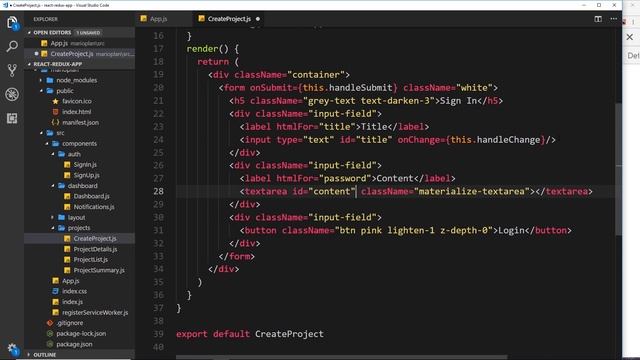Open the Manage gear icon
Viewport: 640px width, 360px height.
pyautogui.click(x=12, y=349)
